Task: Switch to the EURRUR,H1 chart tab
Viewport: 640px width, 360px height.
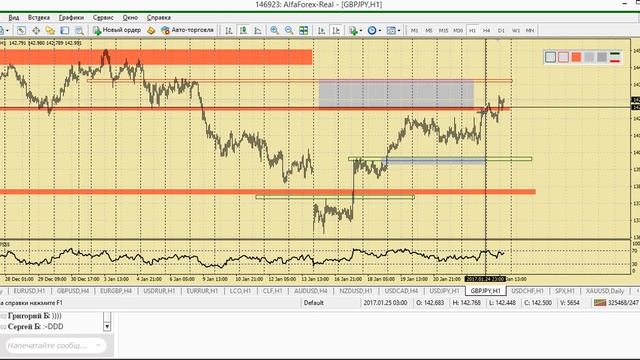Action: 202,291
